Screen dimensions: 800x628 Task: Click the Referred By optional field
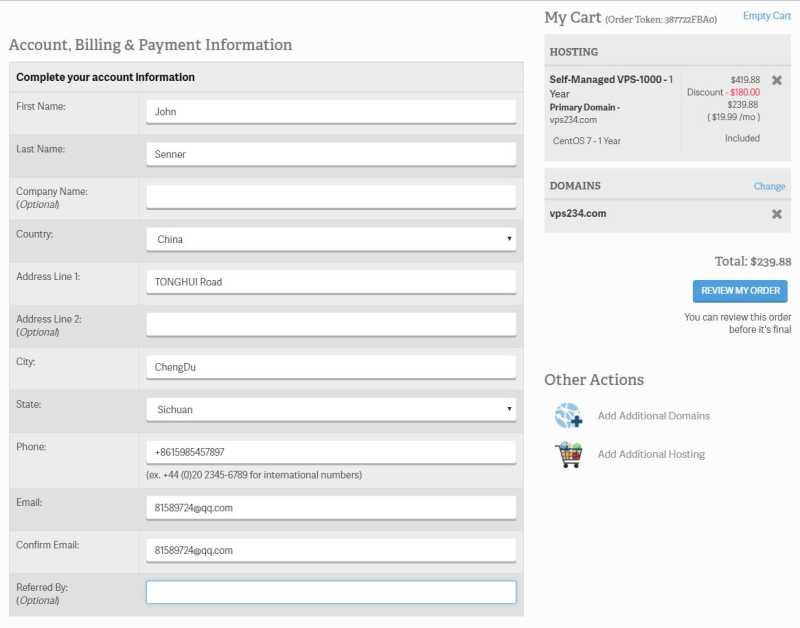click(331, 592)
